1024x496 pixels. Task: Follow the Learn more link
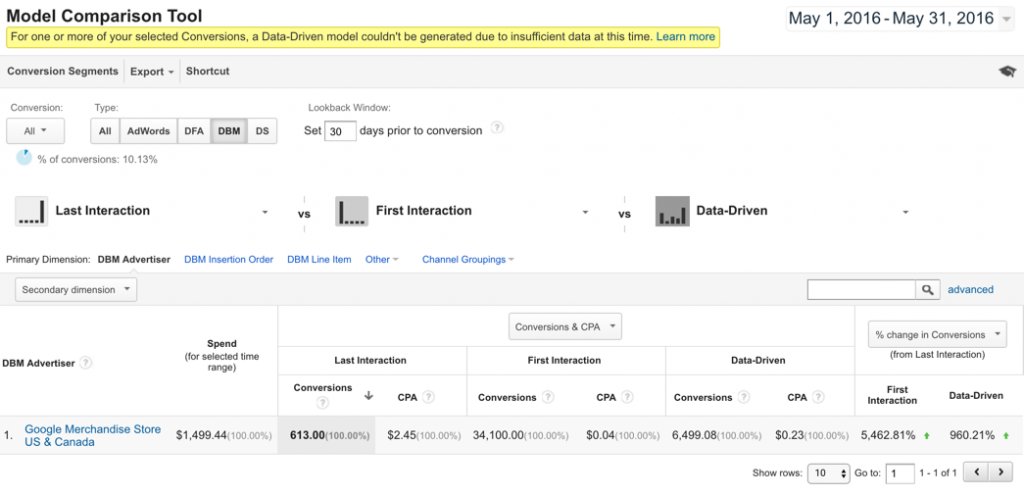tap(686, 37)
